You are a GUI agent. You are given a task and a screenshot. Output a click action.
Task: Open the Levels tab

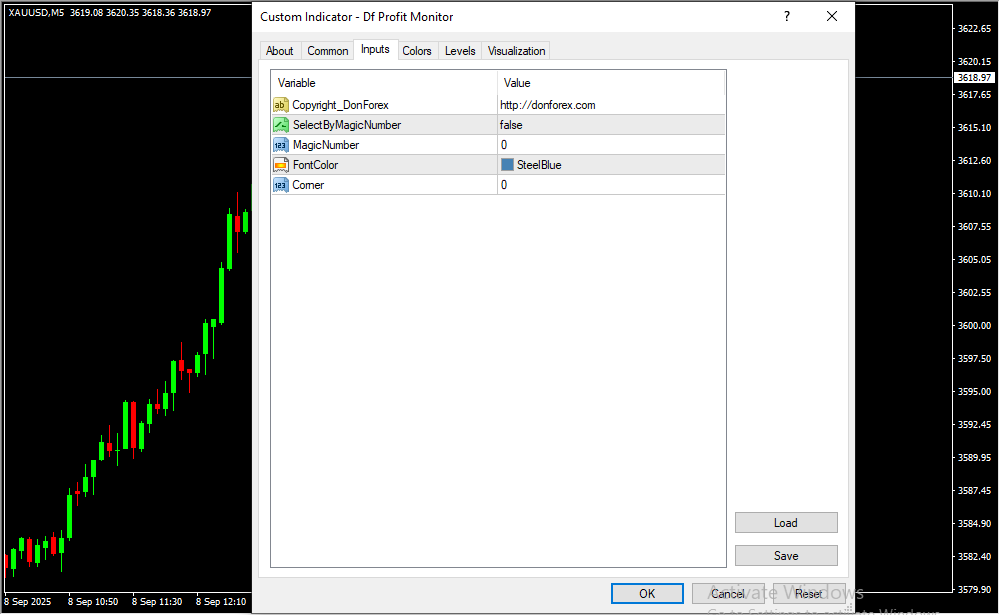point(460,51)
